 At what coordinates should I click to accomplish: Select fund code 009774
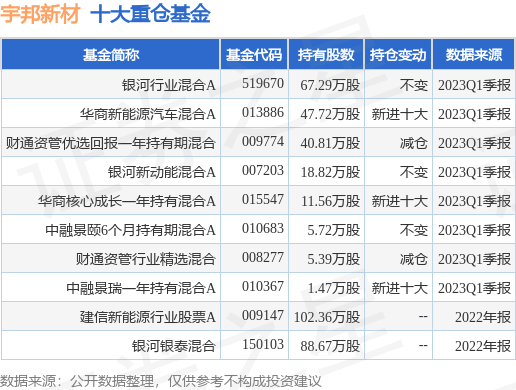(263, 141)
